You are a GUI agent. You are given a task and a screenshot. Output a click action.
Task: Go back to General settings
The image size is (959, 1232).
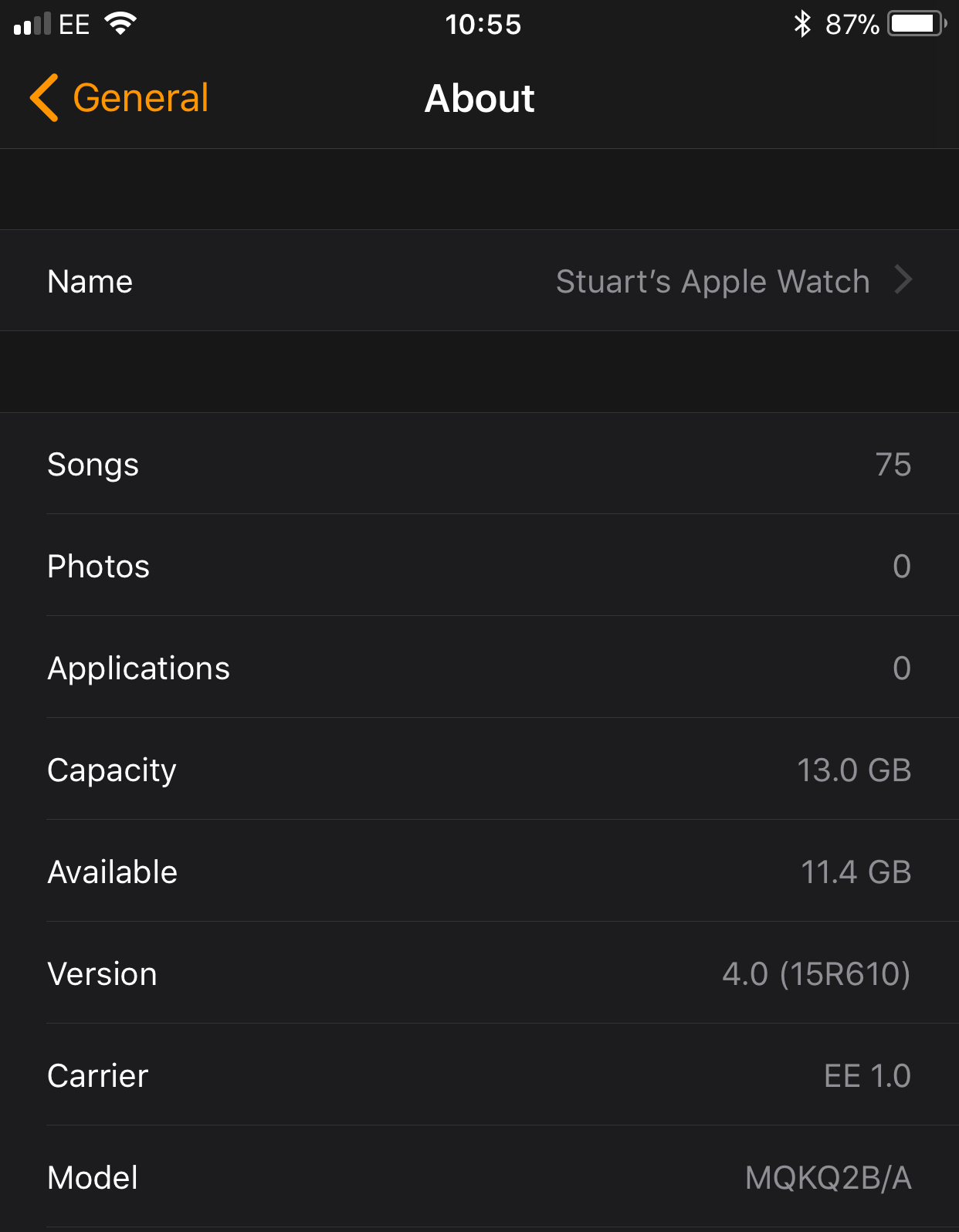[120, 98]
